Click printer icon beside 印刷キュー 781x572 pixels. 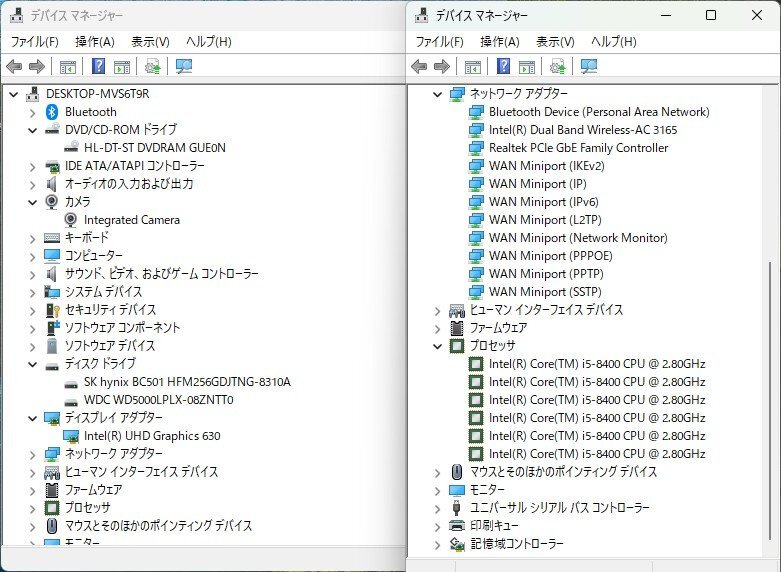pos(457,526)
